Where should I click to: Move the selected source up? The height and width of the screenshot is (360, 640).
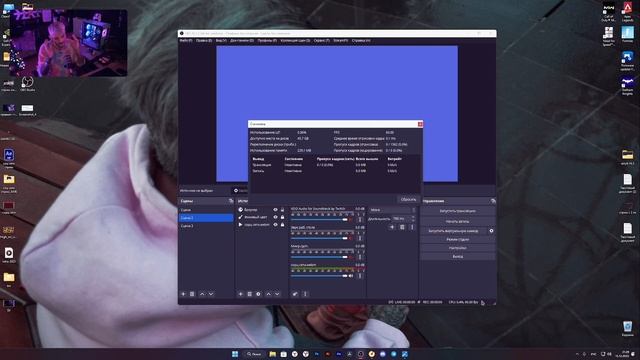[268, 294]
